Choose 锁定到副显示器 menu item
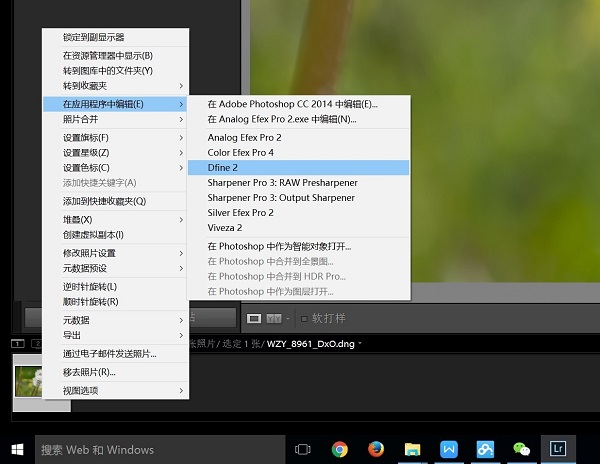Screen dimensions: 600x464 coord(115,37)
